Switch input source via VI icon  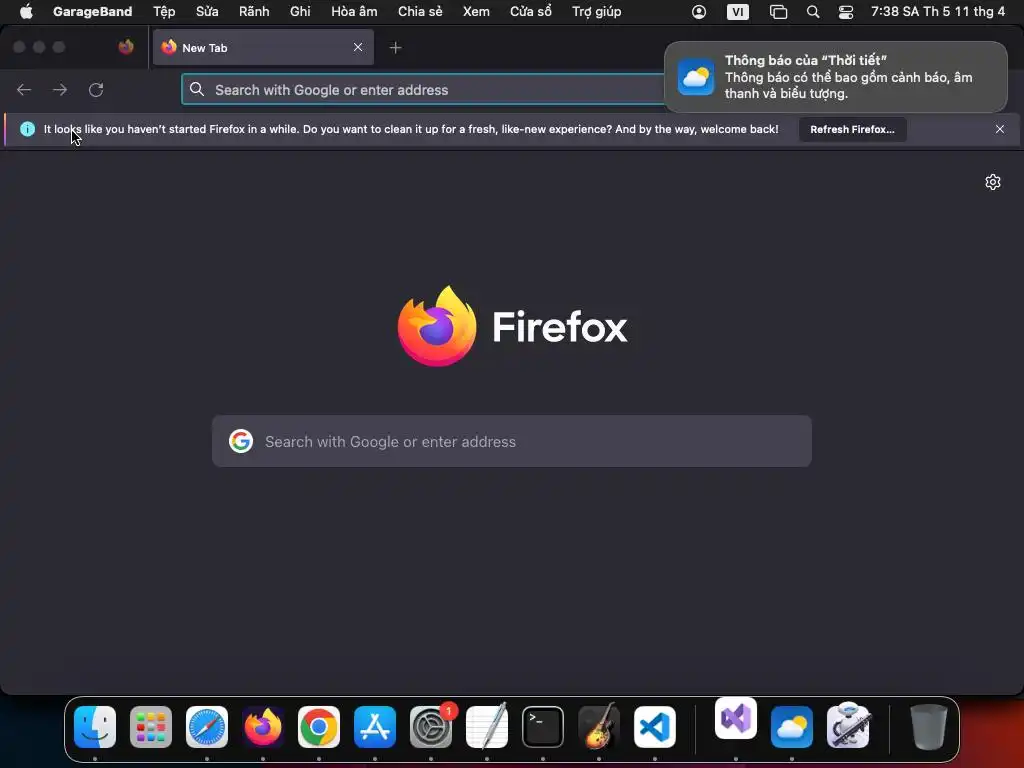point(738,12)
